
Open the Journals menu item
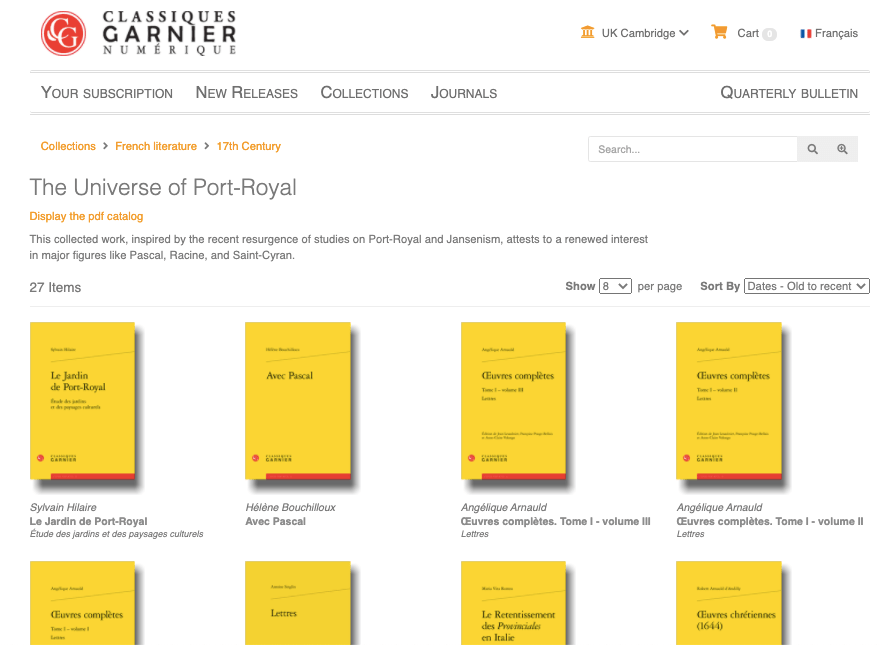click(x=463, y=92)
